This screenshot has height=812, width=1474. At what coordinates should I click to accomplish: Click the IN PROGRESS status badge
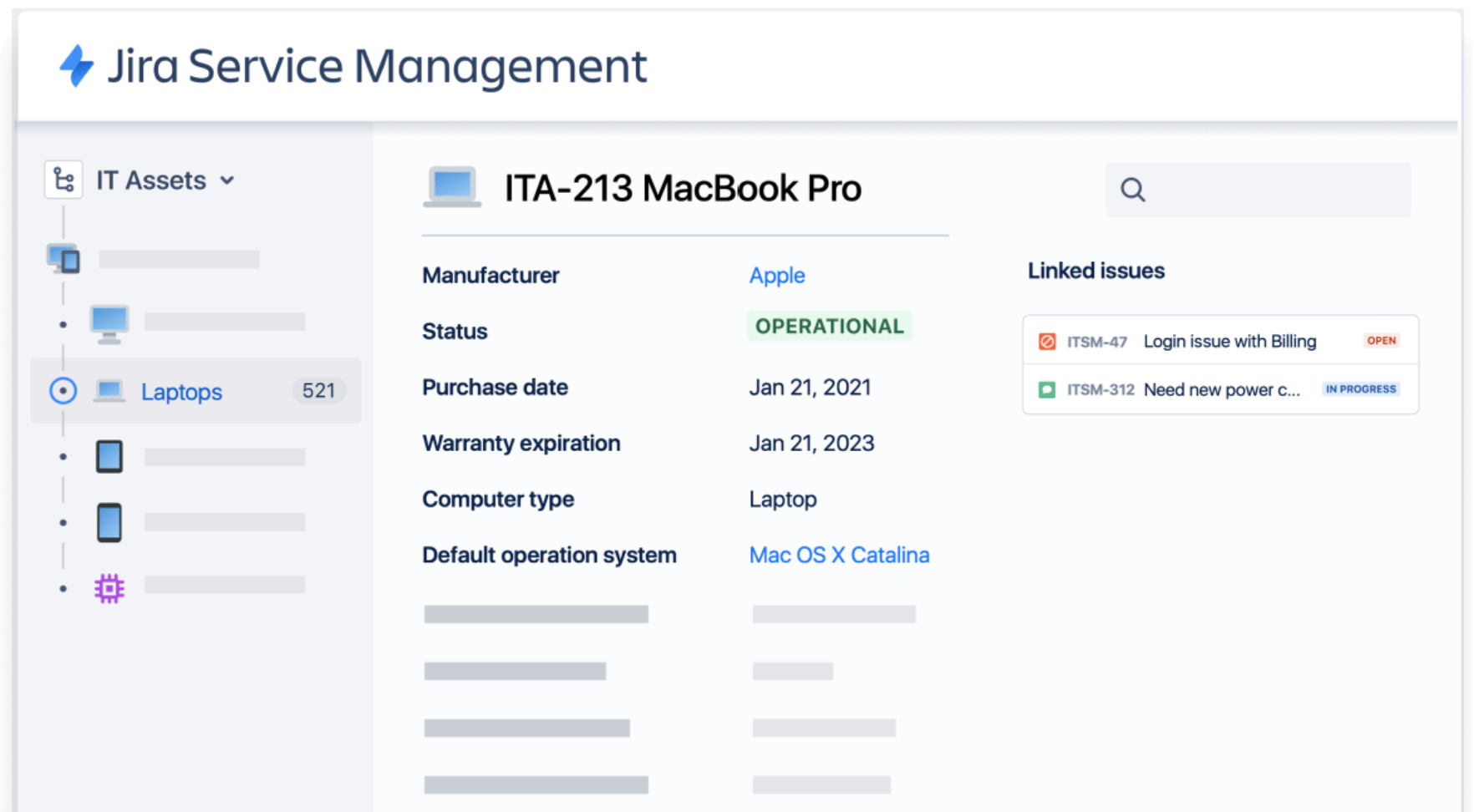click(x=1360, y=389)
